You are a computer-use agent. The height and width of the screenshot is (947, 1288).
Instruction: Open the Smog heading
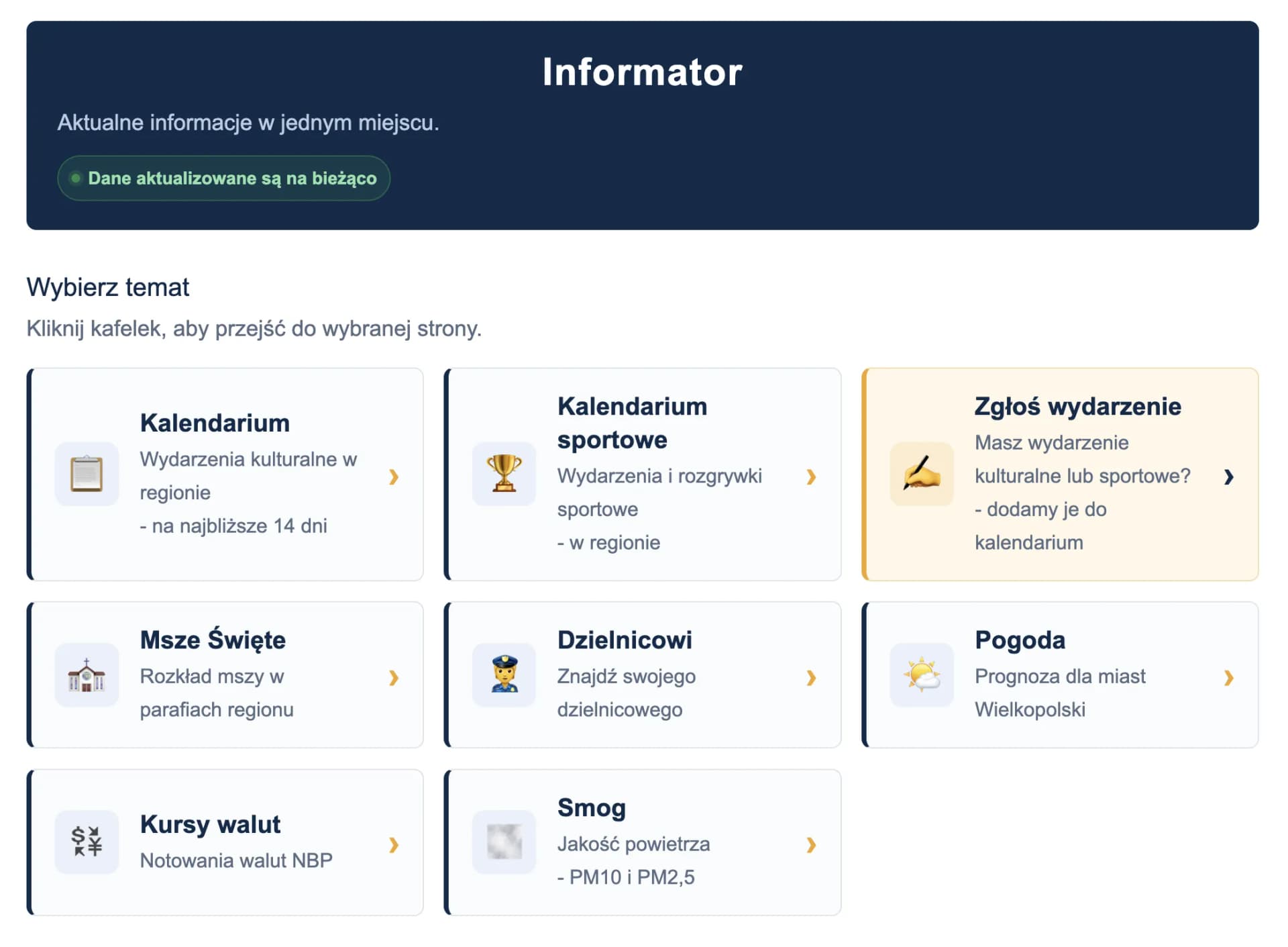(x=591, y=807)
